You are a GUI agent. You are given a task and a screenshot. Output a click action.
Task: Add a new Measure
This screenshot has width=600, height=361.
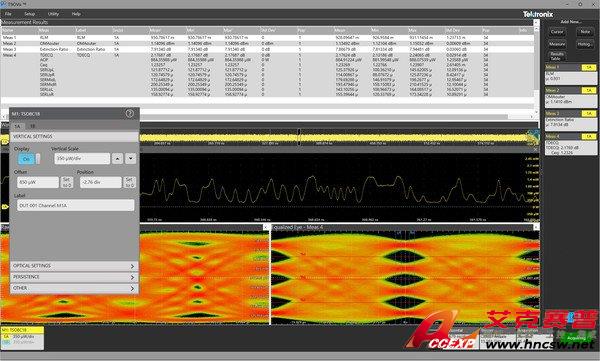tap(557, 44)
